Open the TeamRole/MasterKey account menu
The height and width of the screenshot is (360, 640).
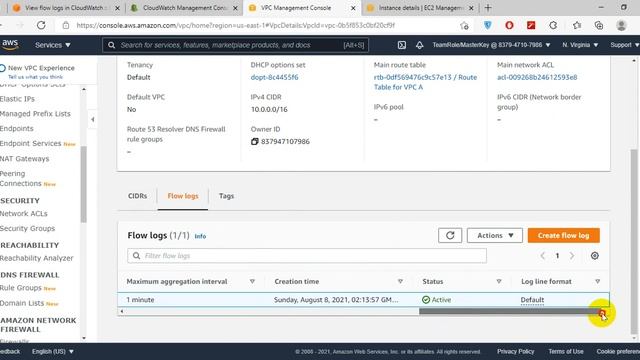click(x=491, y=45)
